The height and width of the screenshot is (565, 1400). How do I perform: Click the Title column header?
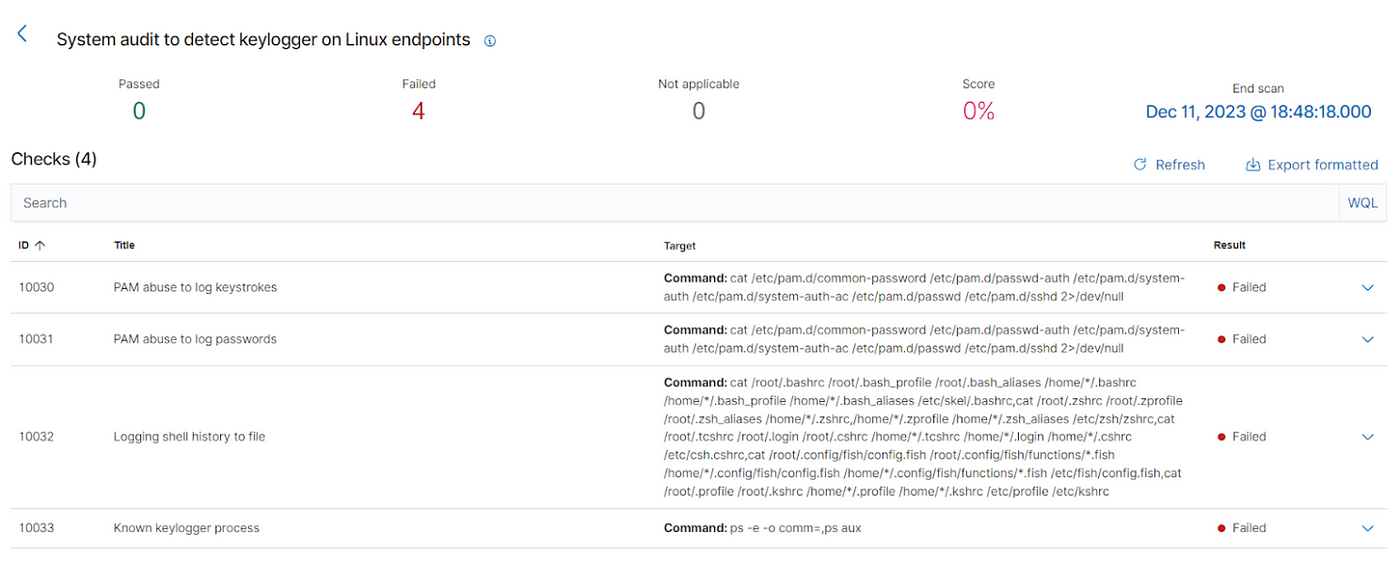pos(124,245)
